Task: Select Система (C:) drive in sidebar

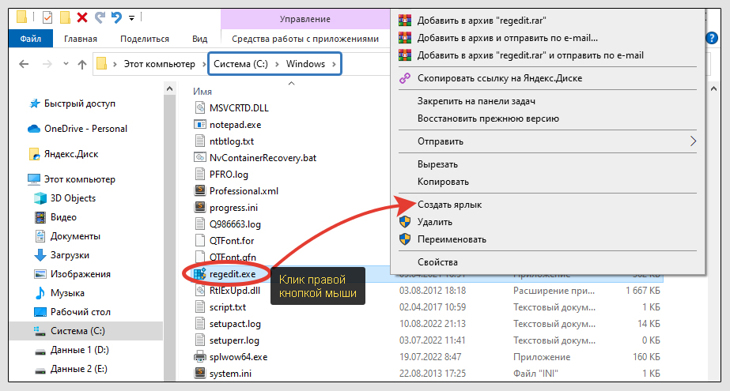Action: (x=77, y=331)
